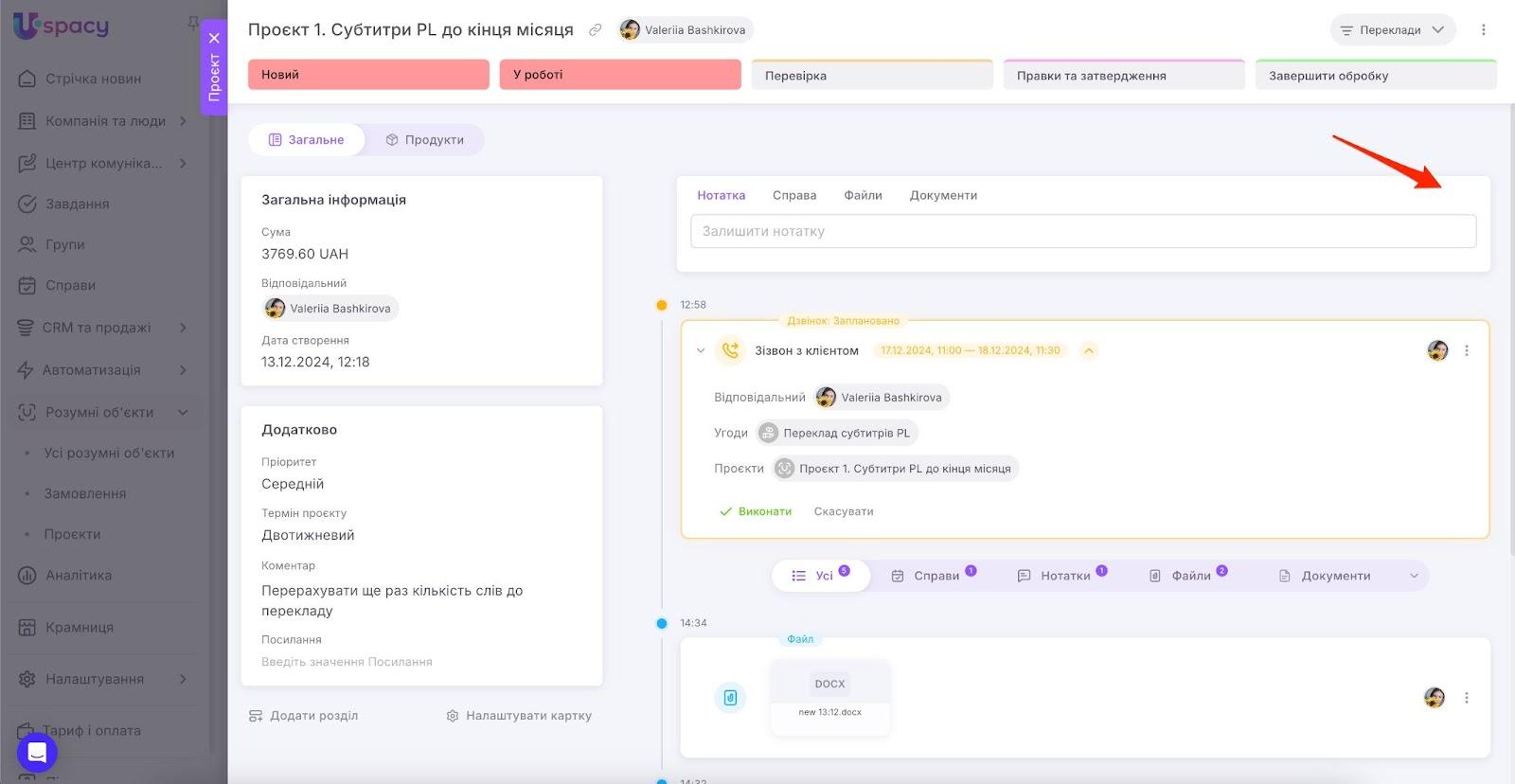Select the Документи tab above note field
The image size is (1515, 784).
(943, 195)
